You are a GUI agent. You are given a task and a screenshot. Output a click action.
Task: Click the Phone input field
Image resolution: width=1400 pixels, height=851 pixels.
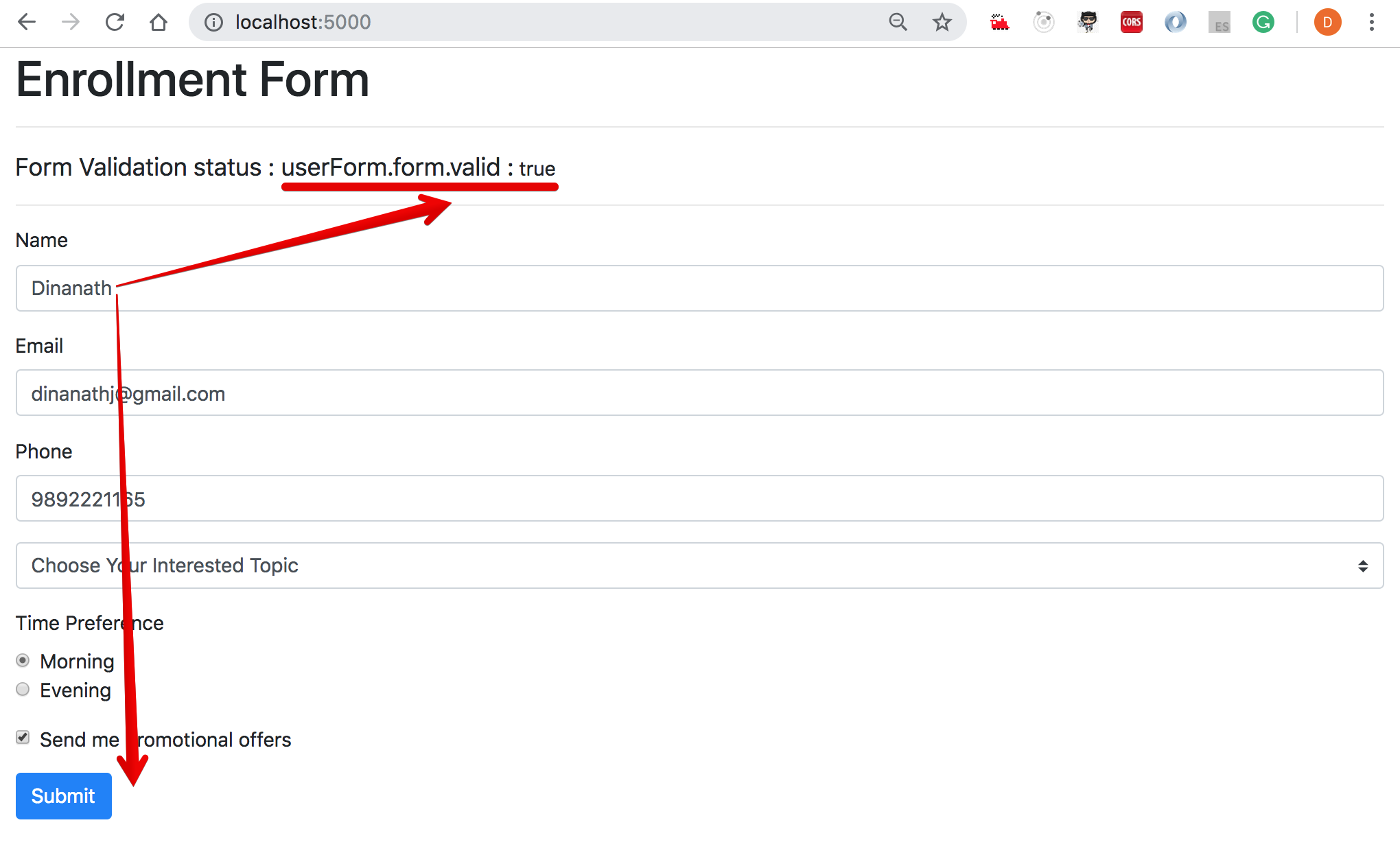[x=700, y=498]
